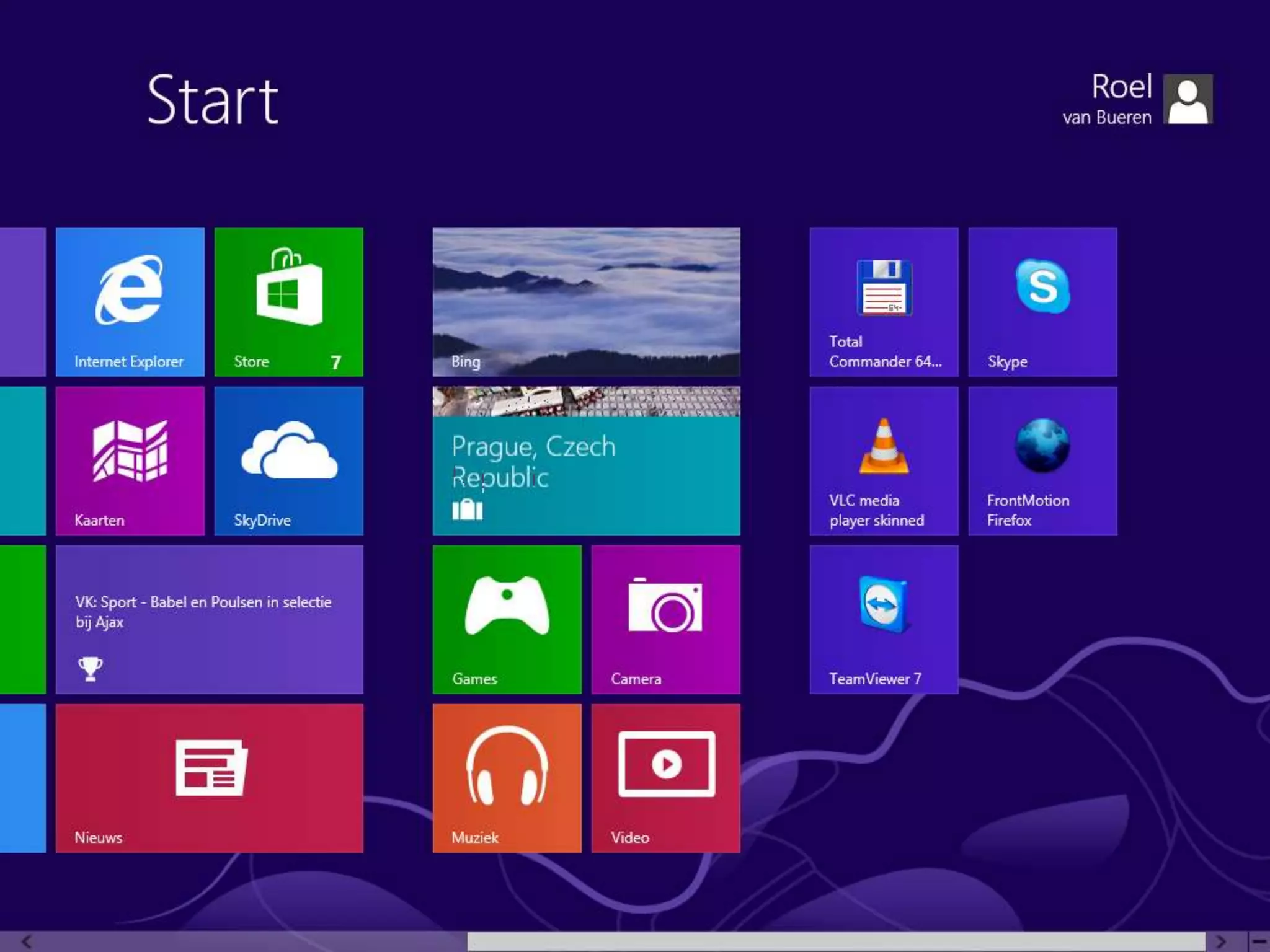Launch TeamViewer 7 tile
This screenshot has width=1270, height=952.
click(x=884, y=619)
